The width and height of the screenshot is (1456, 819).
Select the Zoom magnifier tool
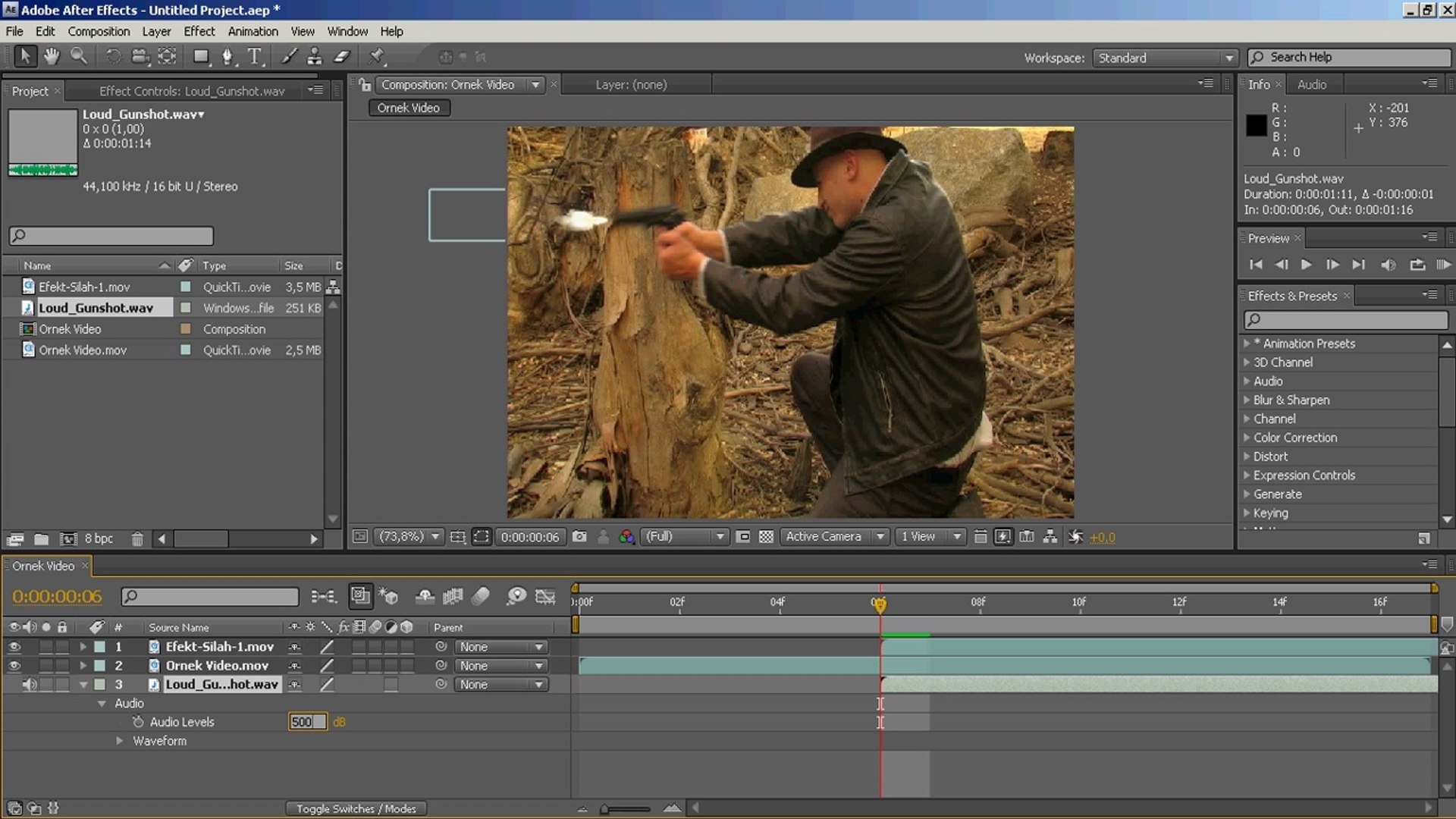point(78,56)
